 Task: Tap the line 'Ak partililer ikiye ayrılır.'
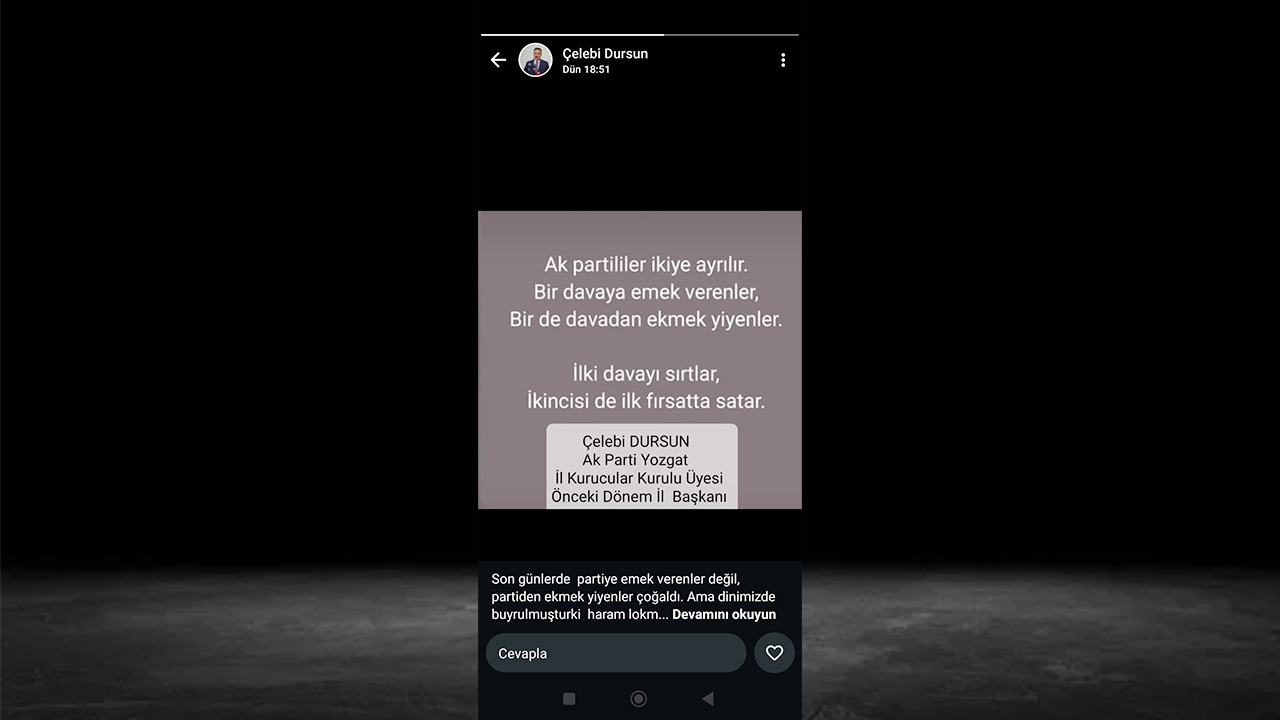pyautogui.click(x=645, y=265)
